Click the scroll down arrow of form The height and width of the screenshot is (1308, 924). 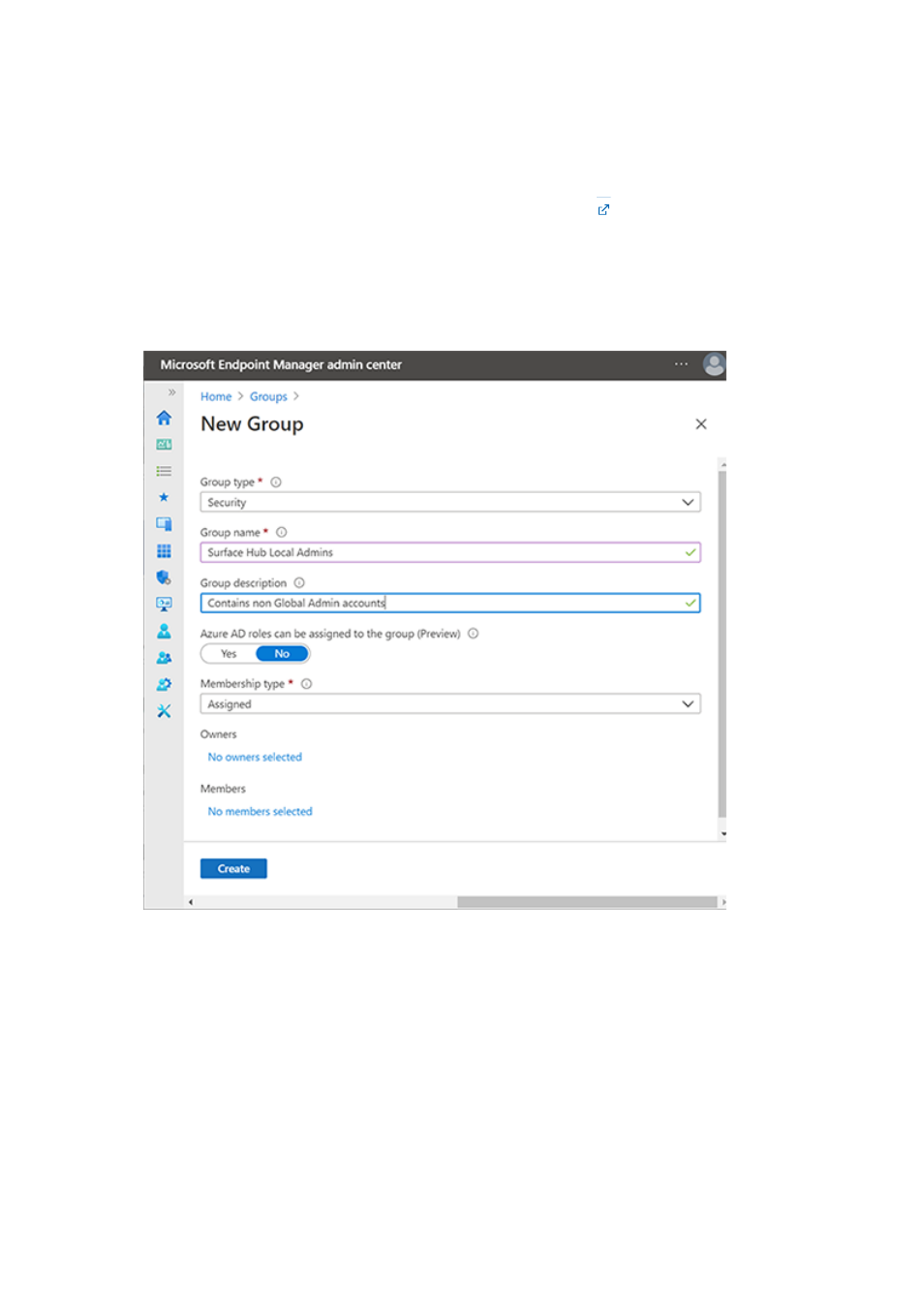723,833
